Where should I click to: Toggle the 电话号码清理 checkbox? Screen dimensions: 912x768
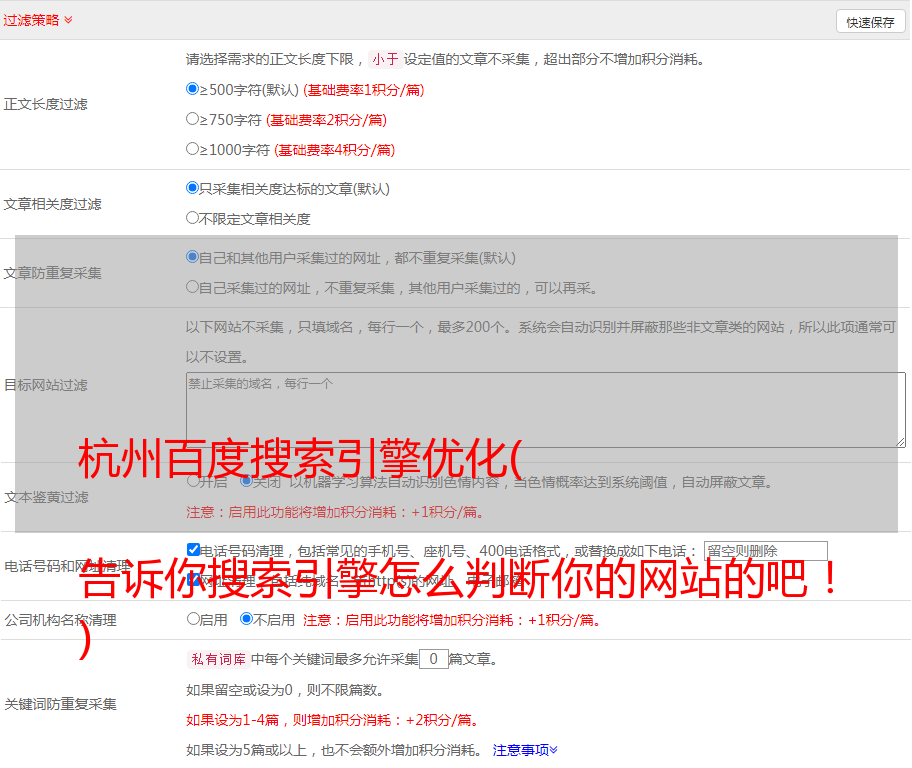[193, 549]
